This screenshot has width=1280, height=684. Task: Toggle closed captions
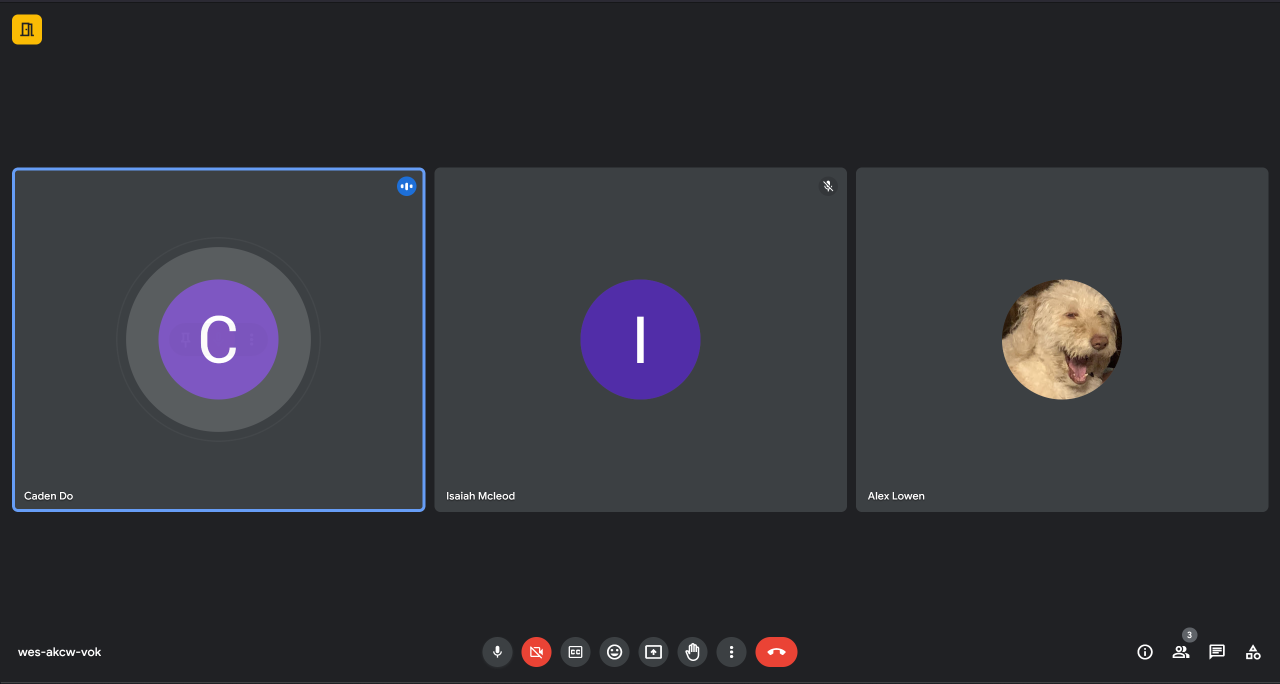(x=575, y=652)
